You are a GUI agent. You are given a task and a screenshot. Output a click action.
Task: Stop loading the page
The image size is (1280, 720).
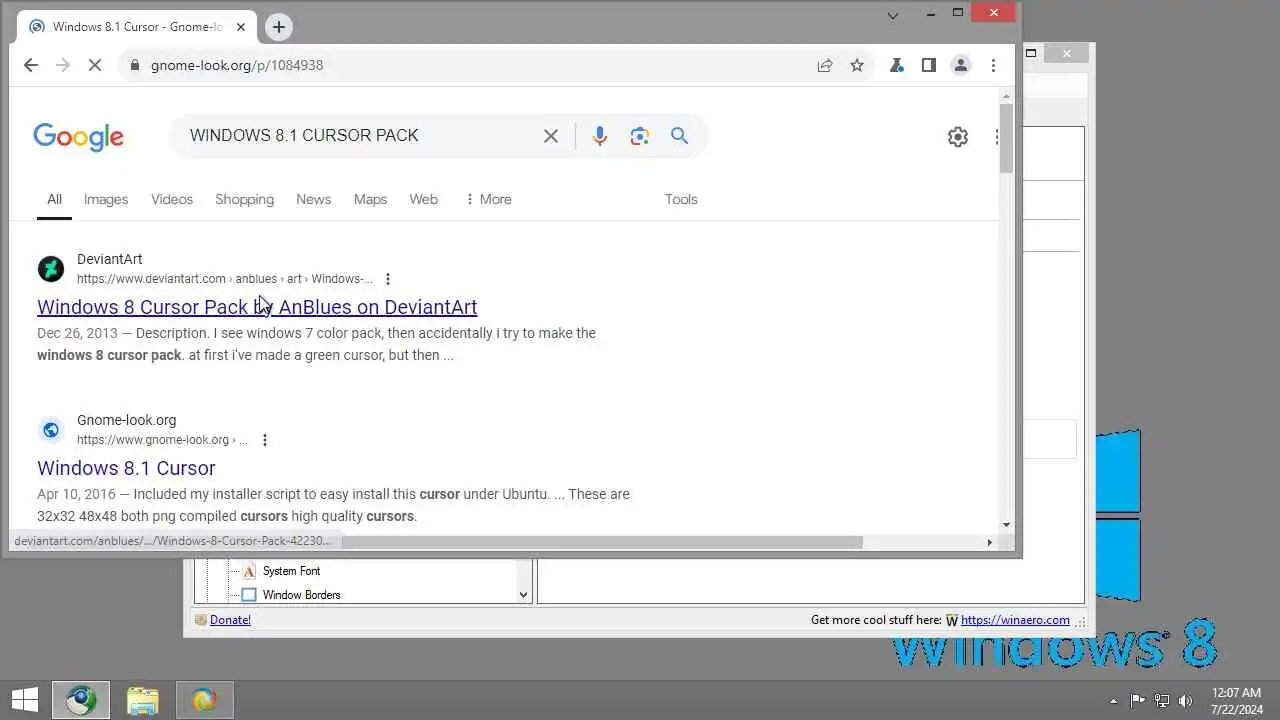tap(95, 65)
